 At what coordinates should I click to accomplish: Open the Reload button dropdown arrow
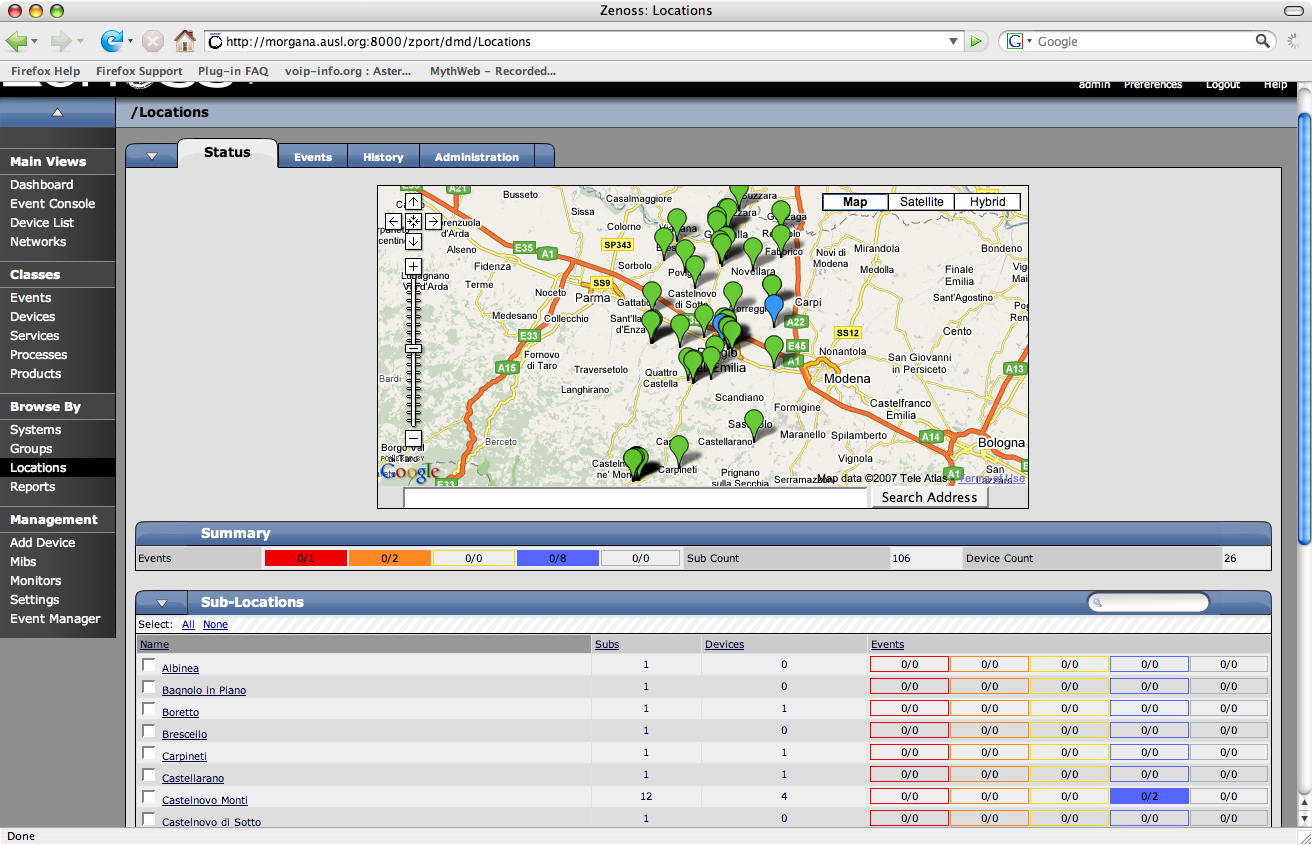click(128, 42)
